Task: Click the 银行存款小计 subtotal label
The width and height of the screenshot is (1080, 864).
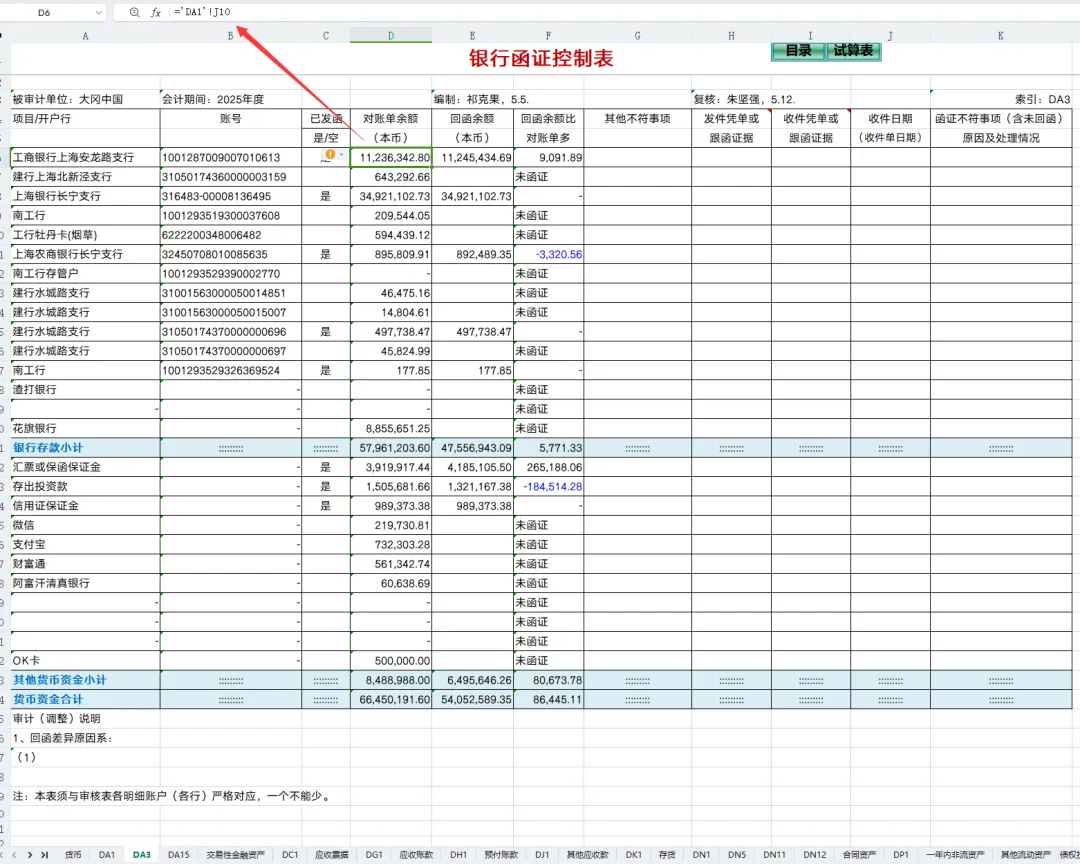Action: pyautogui.click(x=85, y=448)
